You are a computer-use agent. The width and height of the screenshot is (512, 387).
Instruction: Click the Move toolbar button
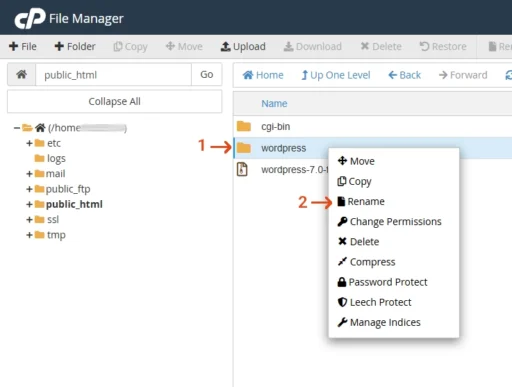(x=184, y=46)
